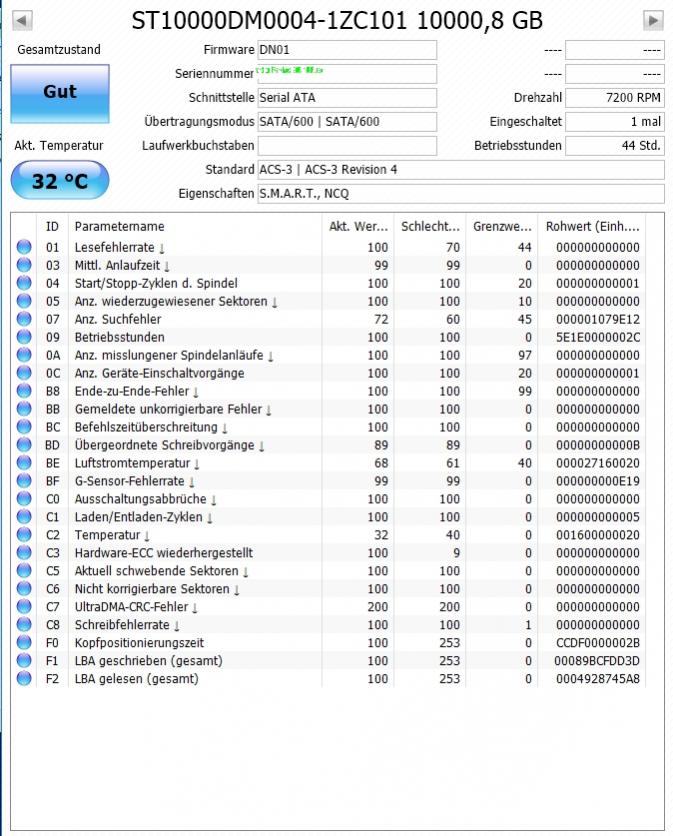Go to next disk with right arrow
The width and height of the screenshot is (673, 836).
pyautogui.click(x=653, y=21)
